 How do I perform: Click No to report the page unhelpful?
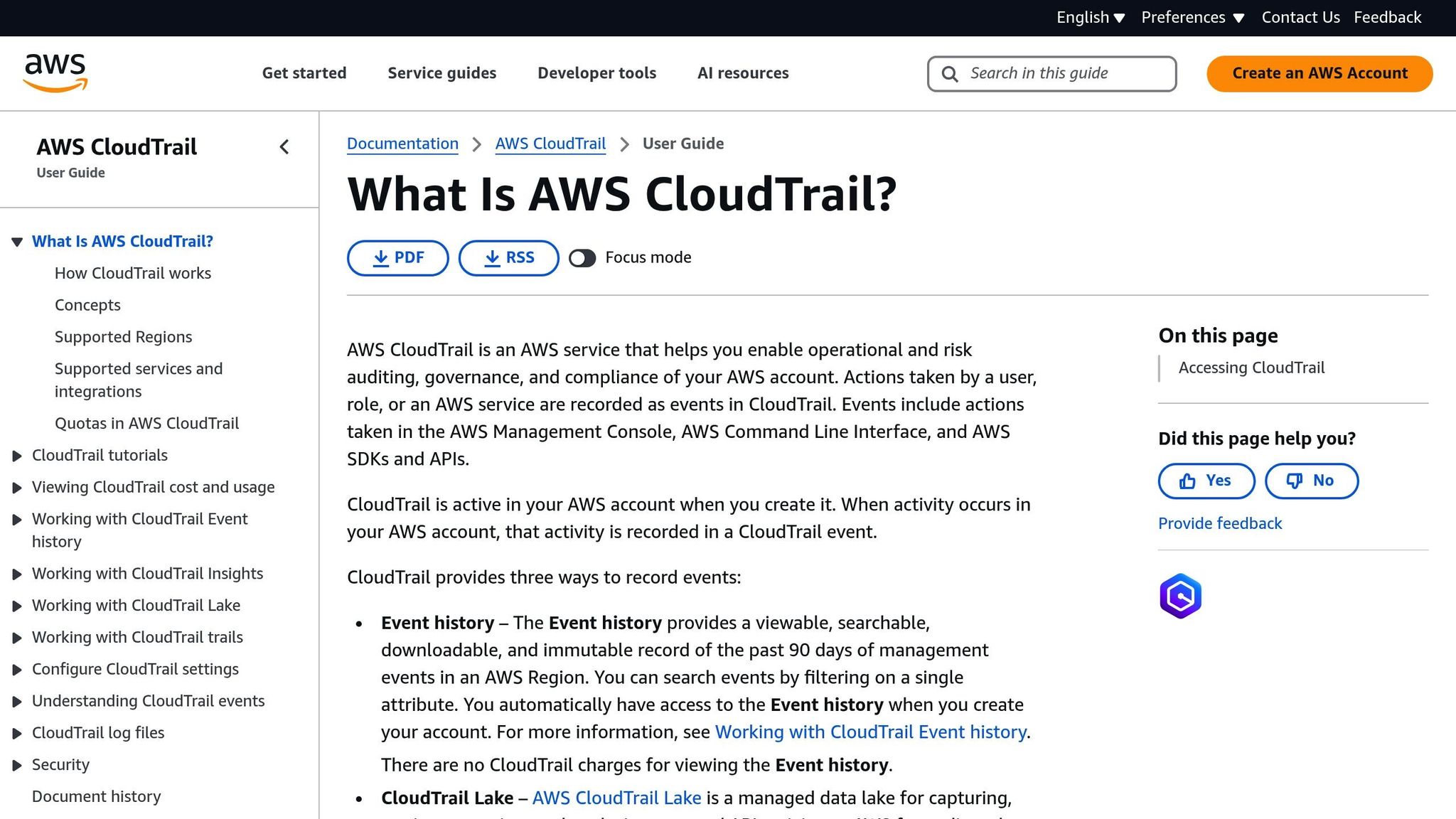click(x=1312, y=481)
